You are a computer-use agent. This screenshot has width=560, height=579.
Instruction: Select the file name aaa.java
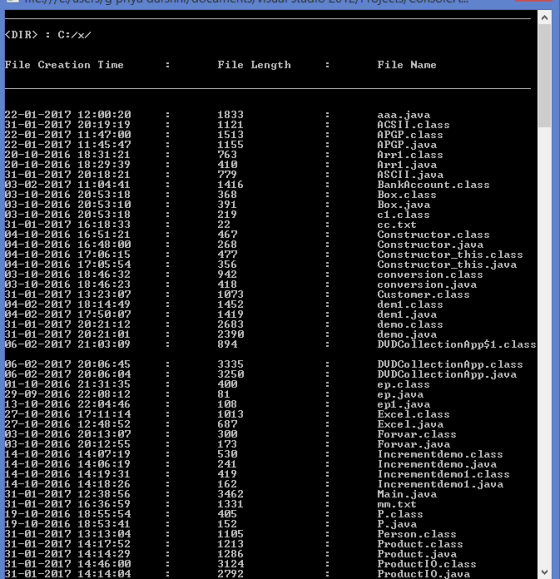403,115
